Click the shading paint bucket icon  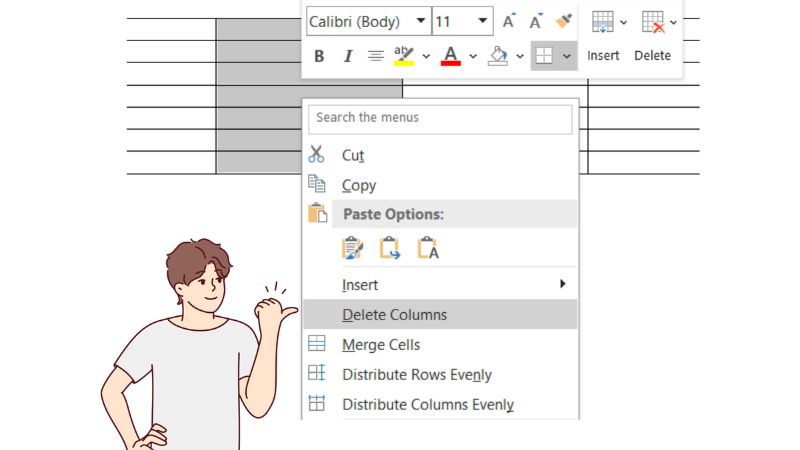click(498, 56)
